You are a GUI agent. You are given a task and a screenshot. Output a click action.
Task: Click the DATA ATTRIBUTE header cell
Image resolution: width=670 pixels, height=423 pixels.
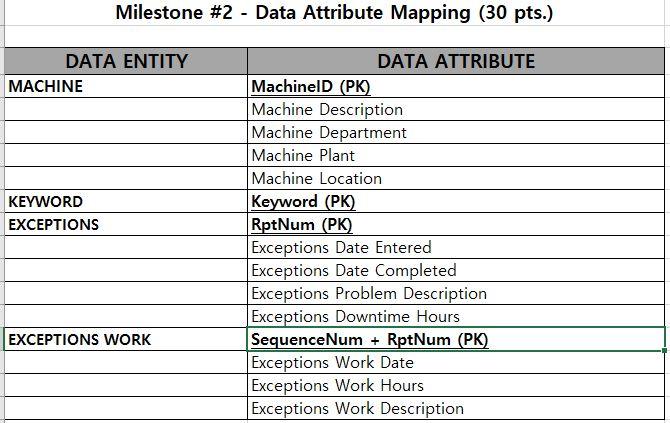tap(456, 61)
